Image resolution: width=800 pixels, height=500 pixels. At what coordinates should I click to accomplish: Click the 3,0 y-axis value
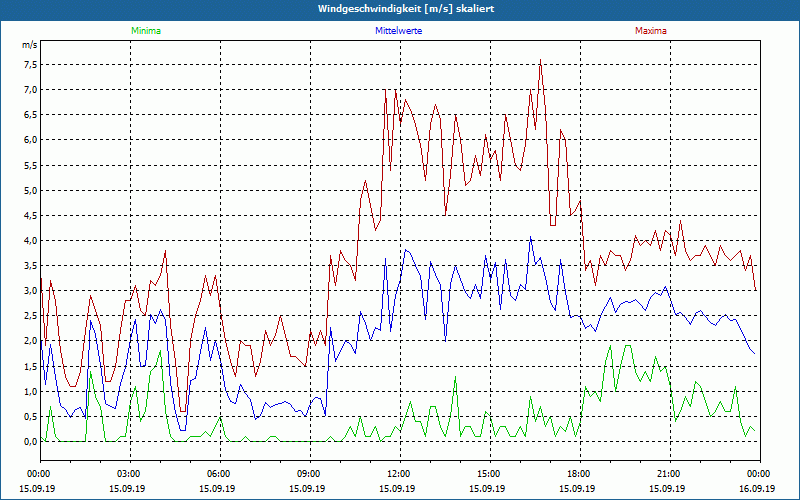(x=30, y=291)
